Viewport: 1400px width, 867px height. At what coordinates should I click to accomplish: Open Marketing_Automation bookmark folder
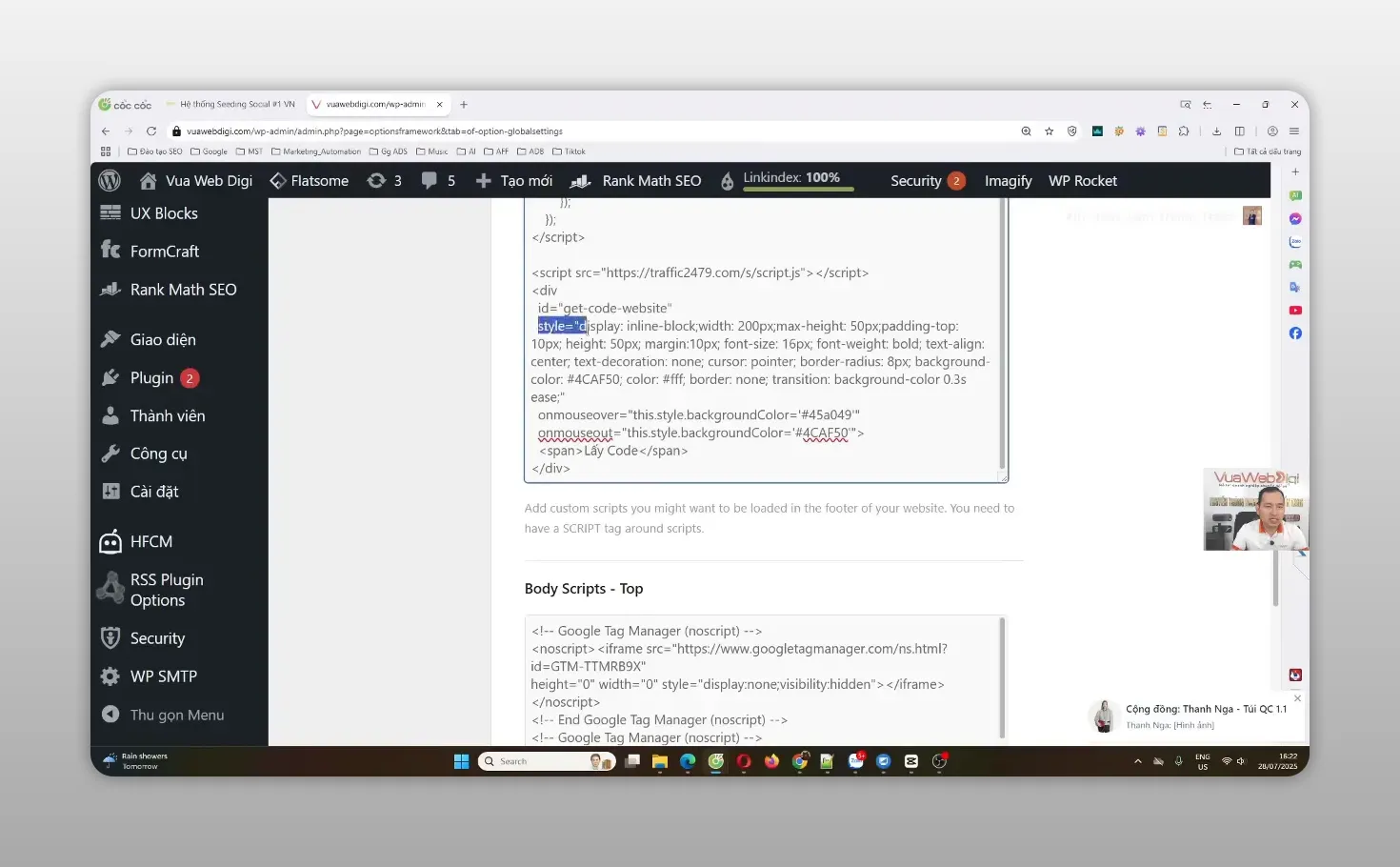click(316, 151)
